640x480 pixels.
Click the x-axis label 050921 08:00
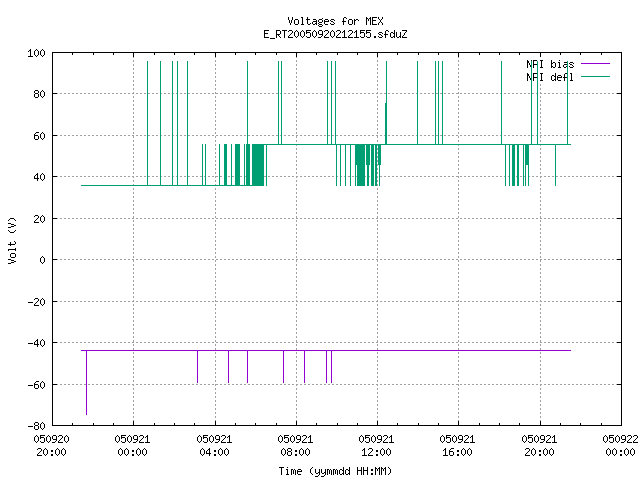(296, 445)
